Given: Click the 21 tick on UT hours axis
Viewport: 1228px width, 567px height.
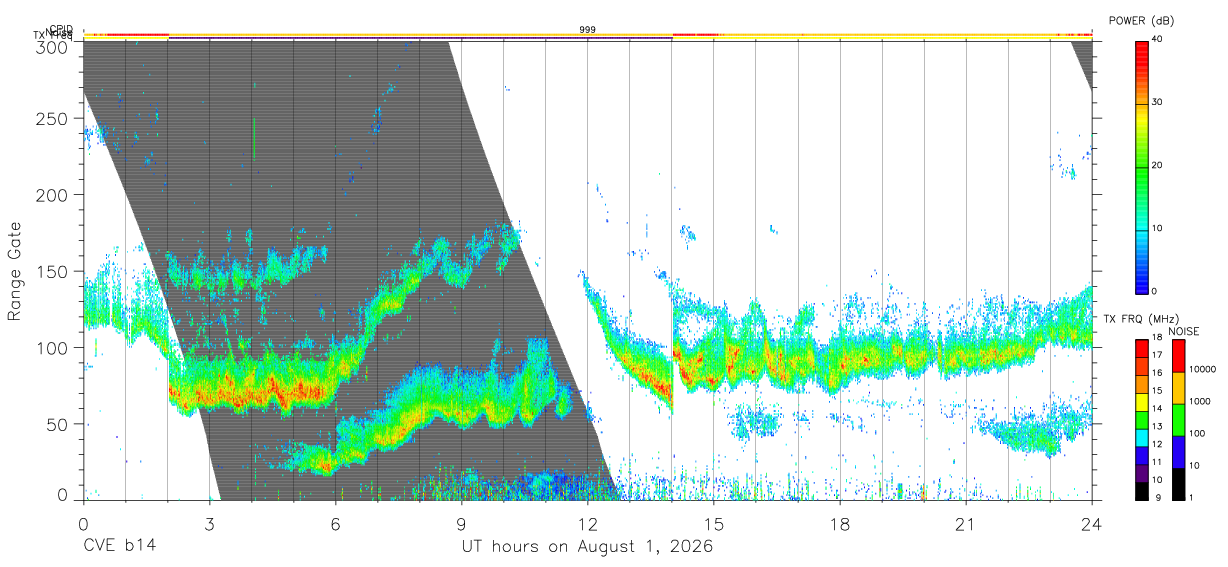Looking at the screenshot, I should pyautogui.click(x=965, y=523).
